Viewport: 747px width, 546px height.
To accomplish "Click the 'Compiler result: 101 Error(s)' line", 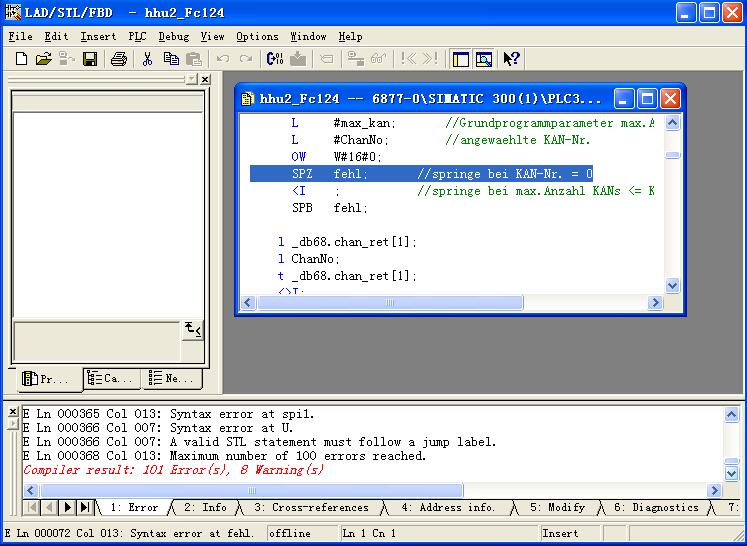I will click(173, 470).
